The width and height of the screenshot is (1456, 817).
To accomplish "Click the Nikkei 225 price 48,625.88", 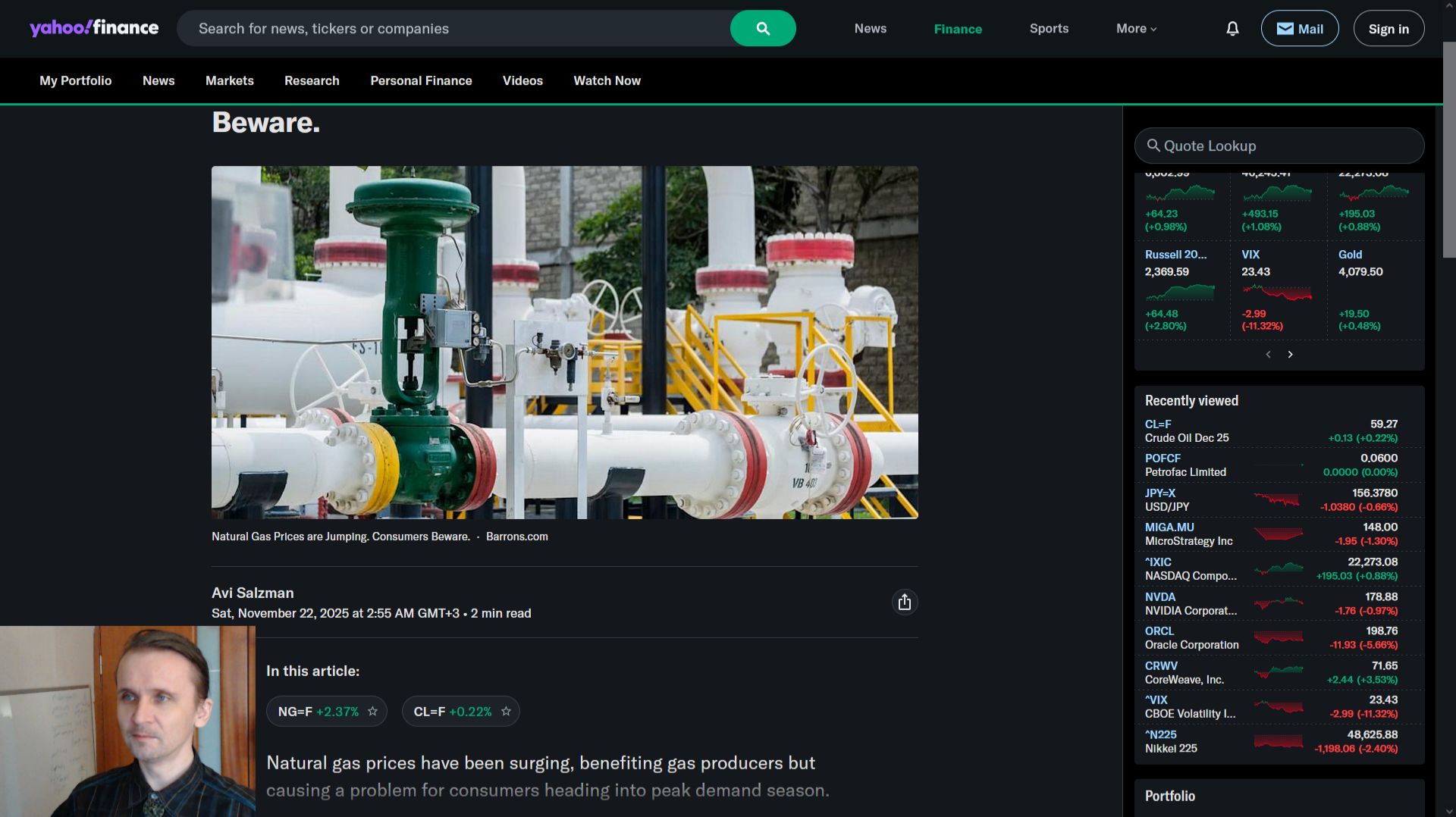I will 1373,734.
